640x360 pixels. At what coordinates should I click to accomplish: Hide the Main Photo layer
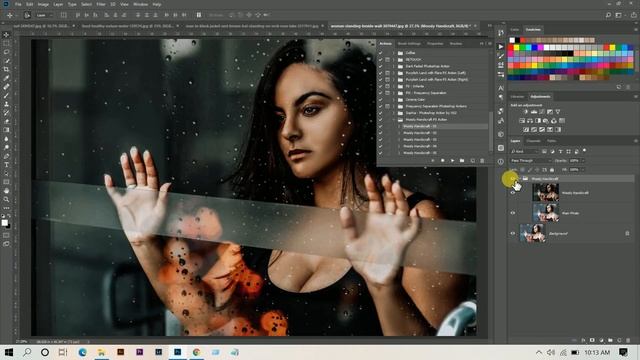tap(513, 213)
